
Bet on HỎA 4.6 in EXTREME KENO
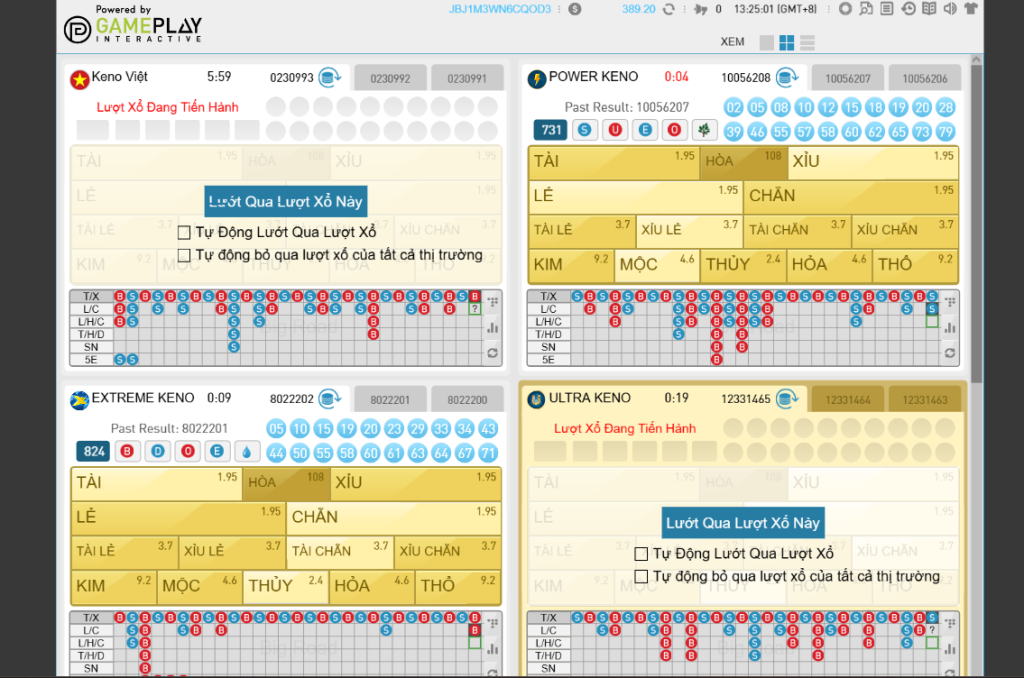(x=372, y=587)
